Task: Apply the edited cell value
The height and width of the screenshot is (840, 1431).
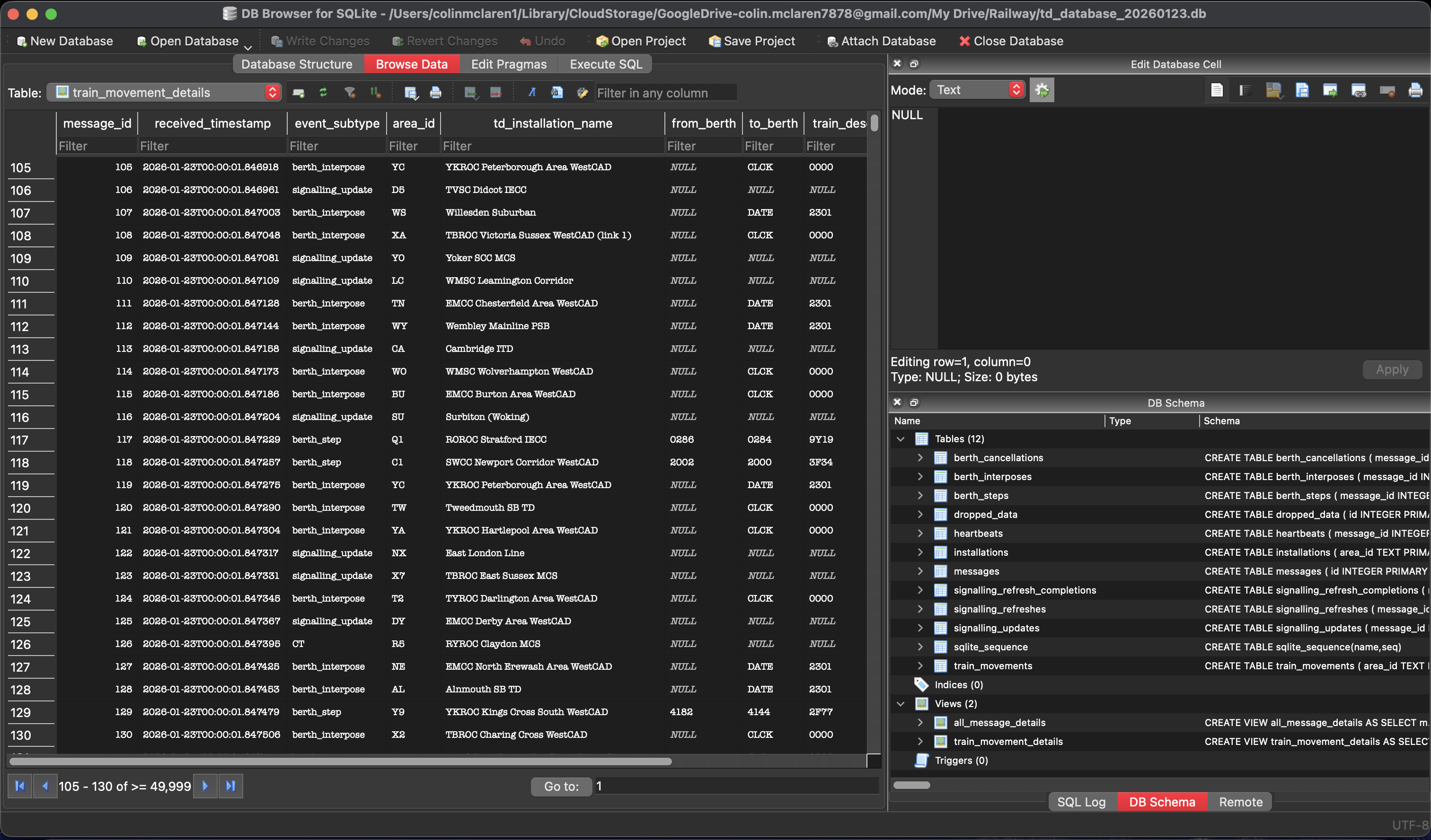Action: [x=1392, y=369]
